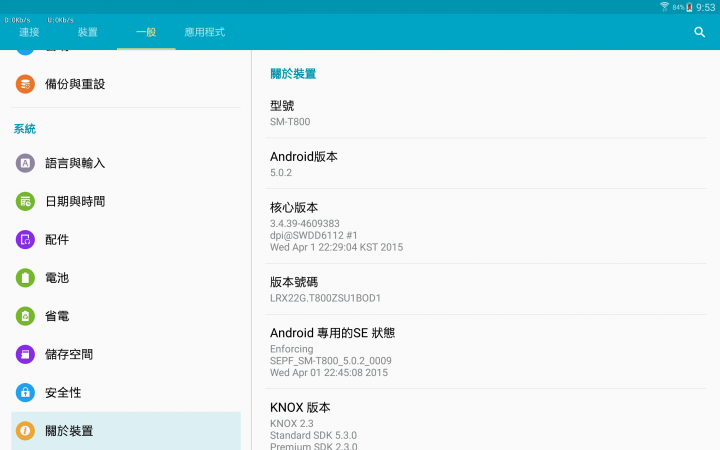Select the 關於裝置 entry in sidebar
The height and width of the screenshot is (450, 720).
tap(126, 431)
